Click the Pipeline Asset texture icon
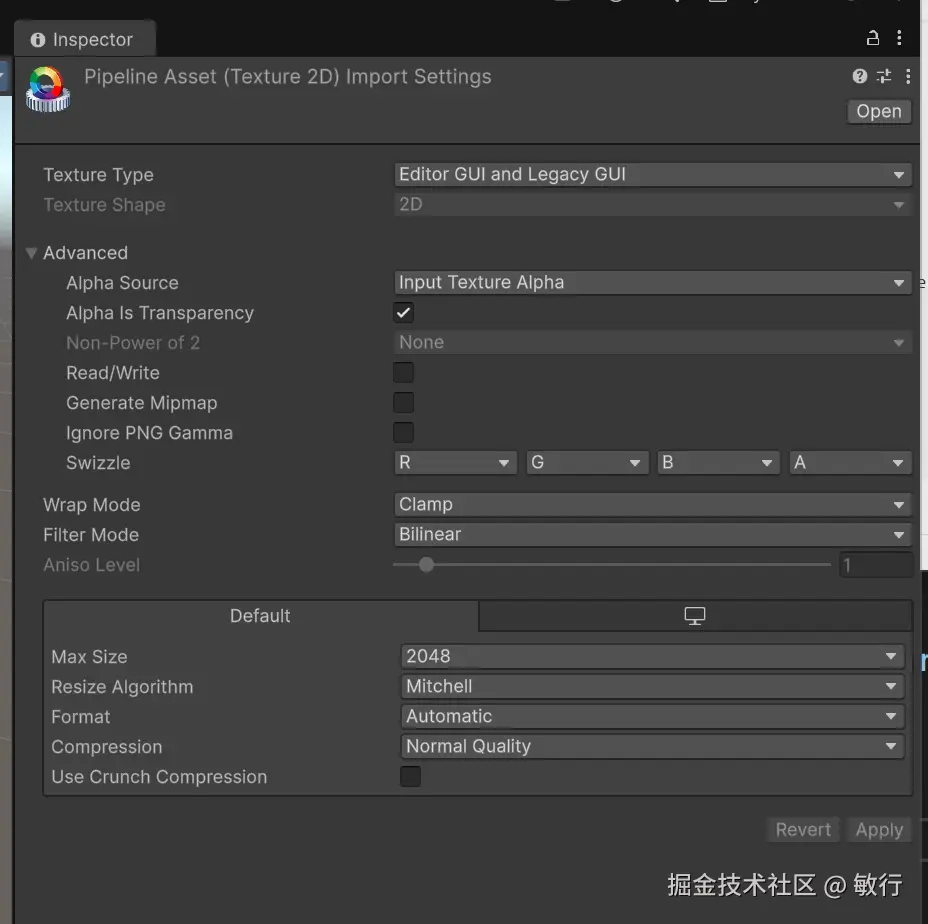This screenshot has width=928, height=924. [x=47, y=89]
